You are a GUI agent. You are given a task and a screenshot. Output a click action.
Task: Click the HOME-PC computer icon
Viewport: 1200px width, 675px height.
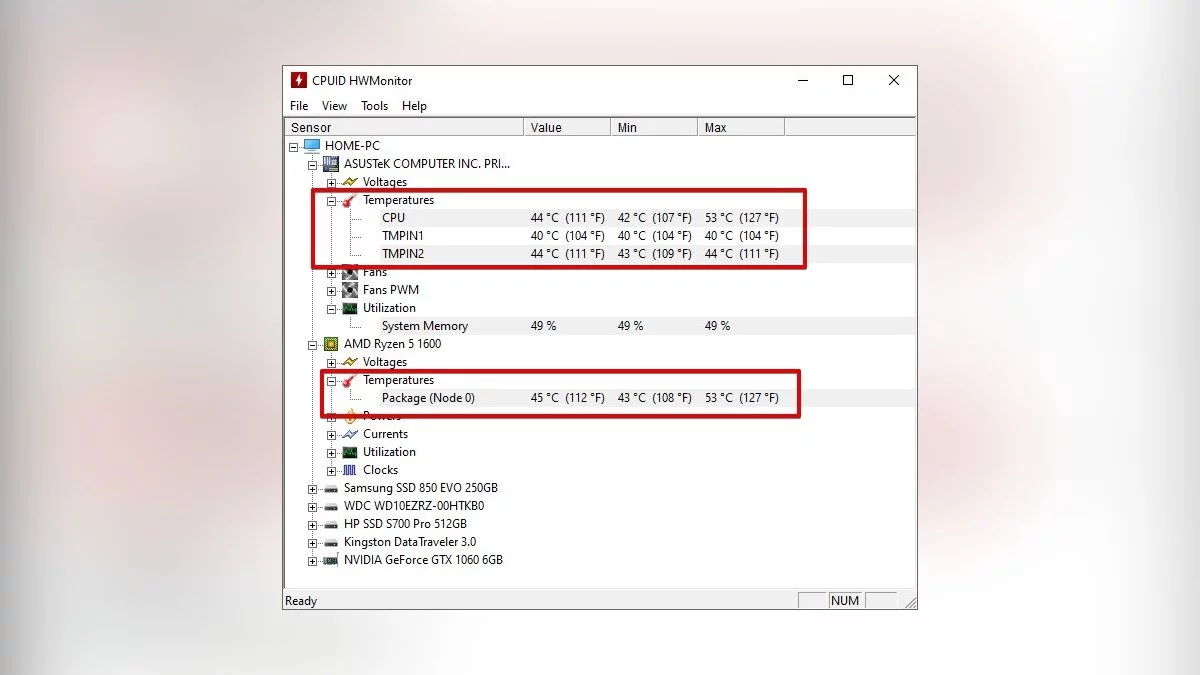[x=312, y=146]
